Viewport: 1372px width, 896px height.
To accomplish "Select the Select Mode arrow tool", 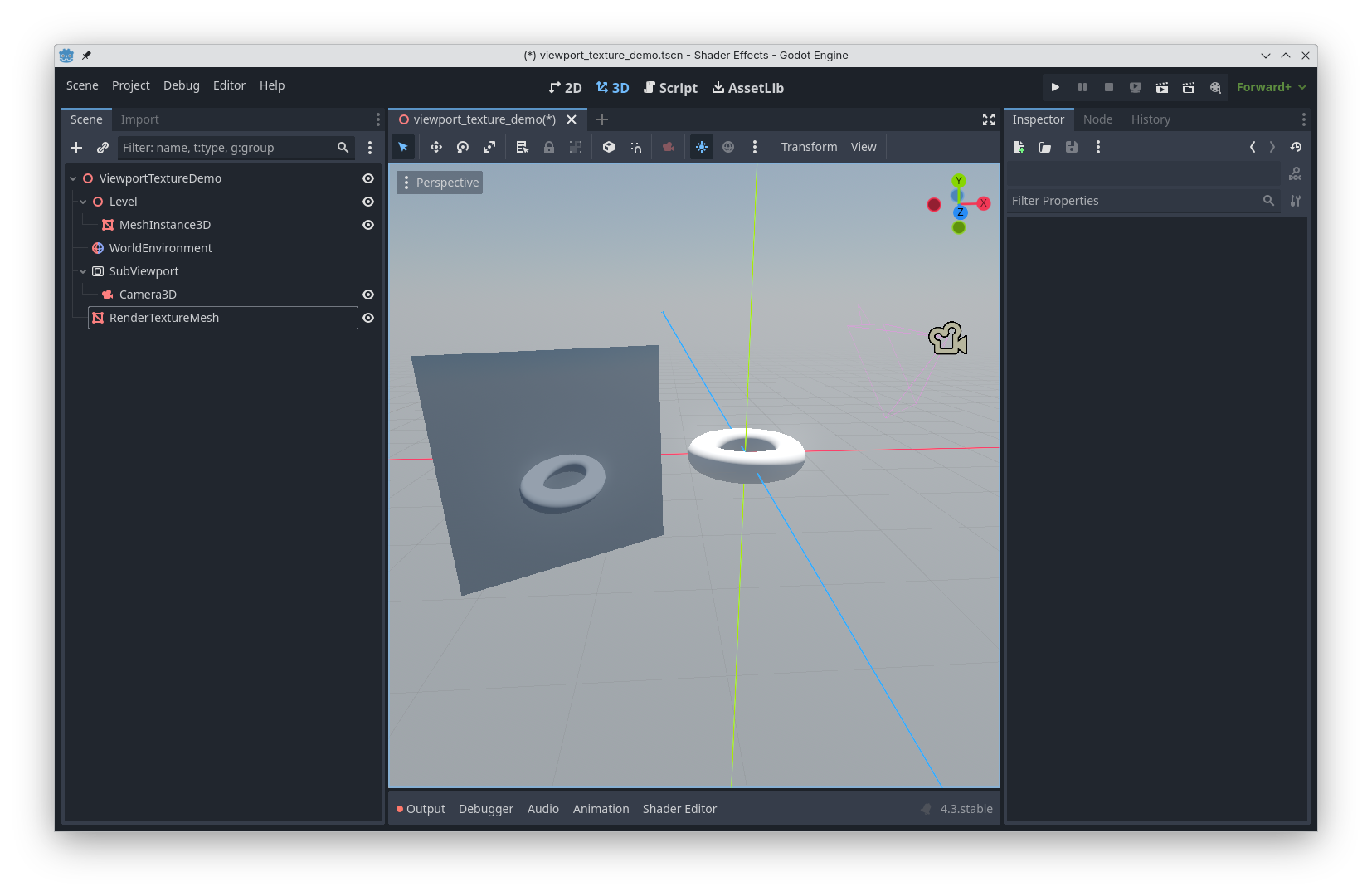I will tap(403, 147).
